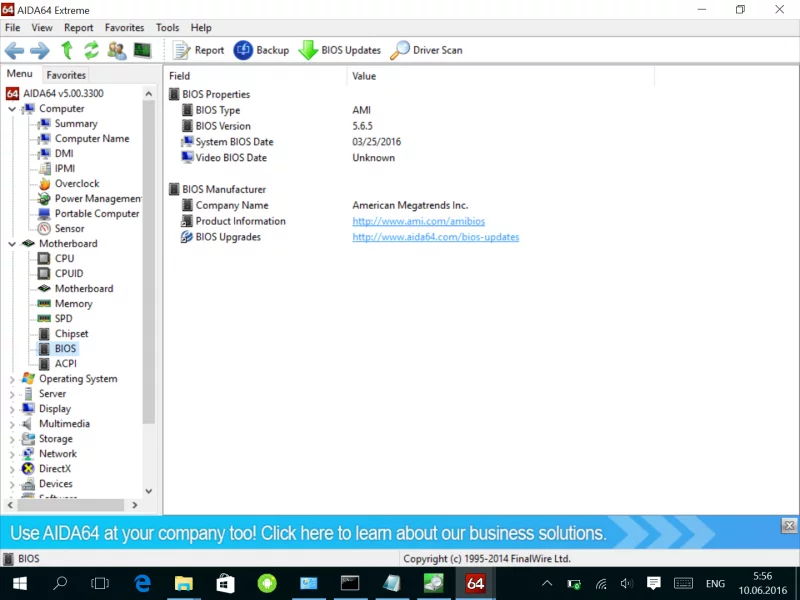Expand the Server node

12,394
